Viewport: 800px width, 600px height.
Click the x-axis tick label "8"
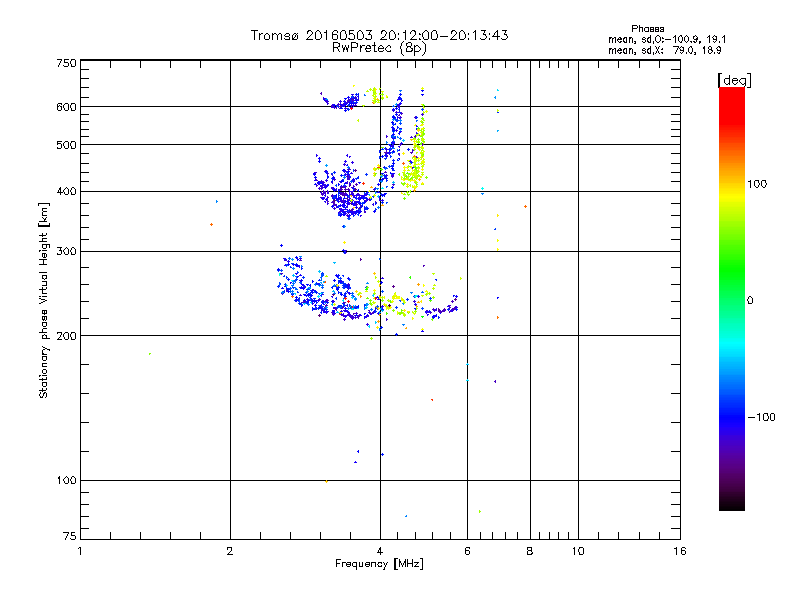pos(530,551)
